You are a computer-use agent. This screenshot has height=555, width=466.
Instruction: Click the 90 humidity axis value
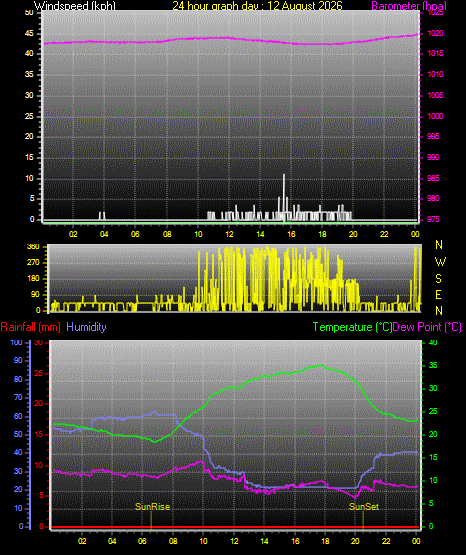coord(18,360)
